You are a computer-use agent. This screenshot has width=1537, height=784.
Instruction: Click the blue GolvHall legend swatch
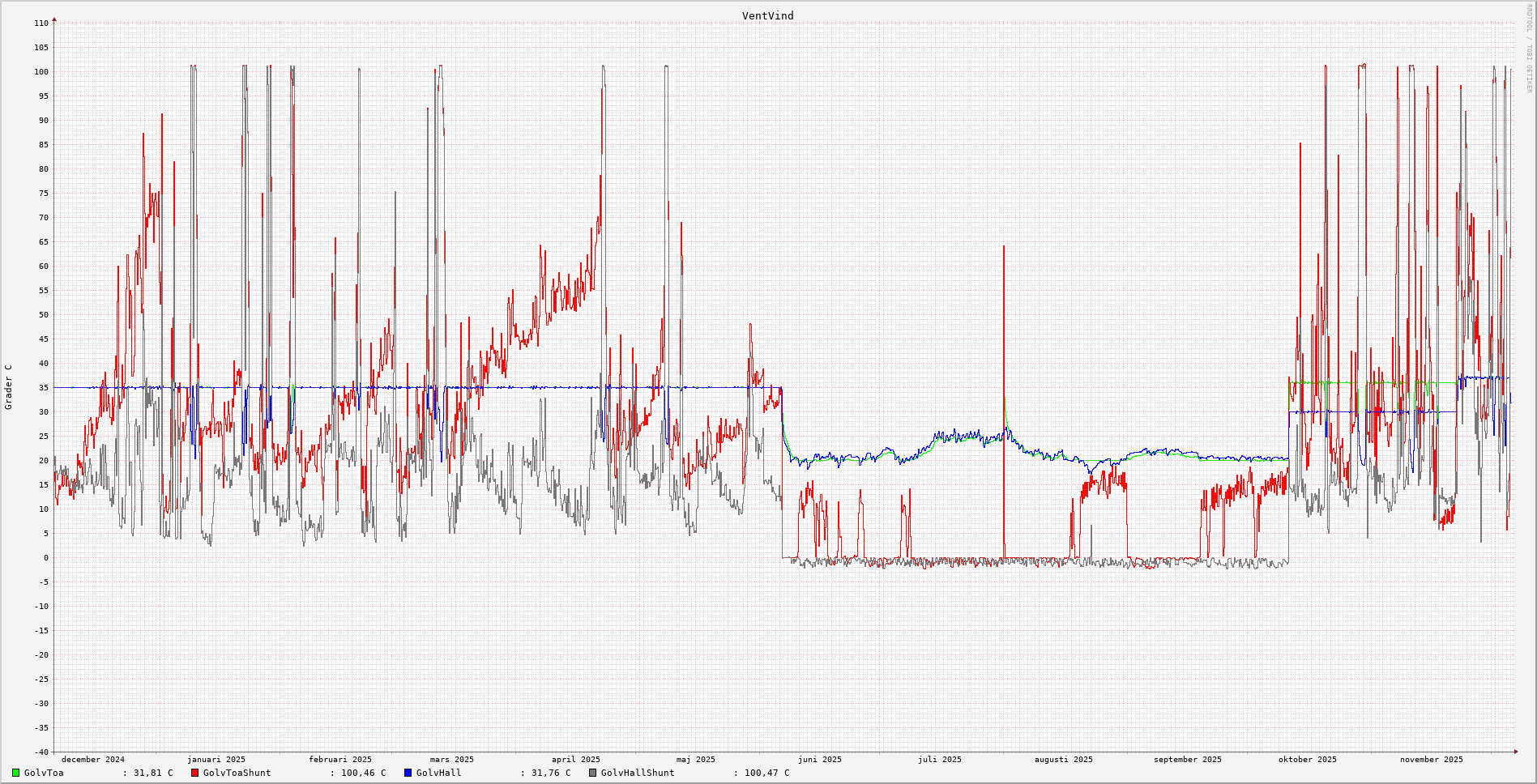(x=408, y=773)
